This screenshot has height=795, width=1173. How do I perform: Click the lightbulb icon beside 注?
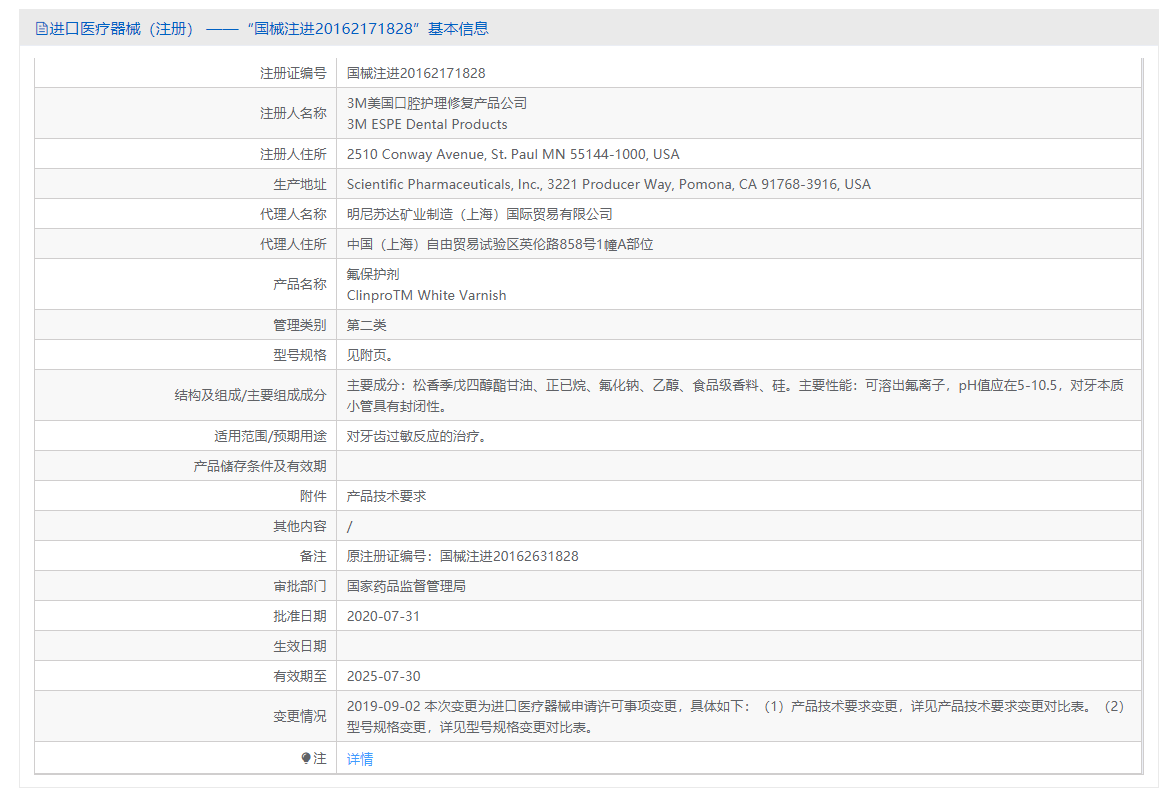pos(306,758)
